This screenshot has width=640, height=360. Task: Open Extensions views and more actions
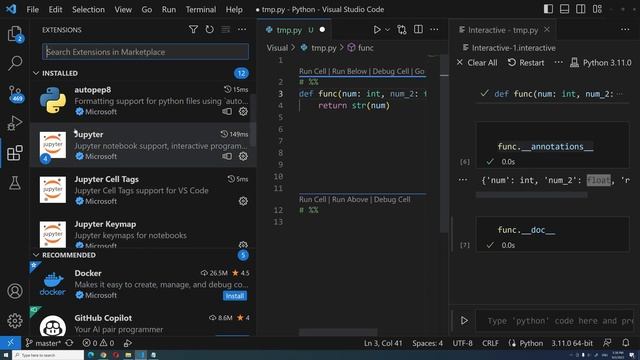click(x=242, y=29)
